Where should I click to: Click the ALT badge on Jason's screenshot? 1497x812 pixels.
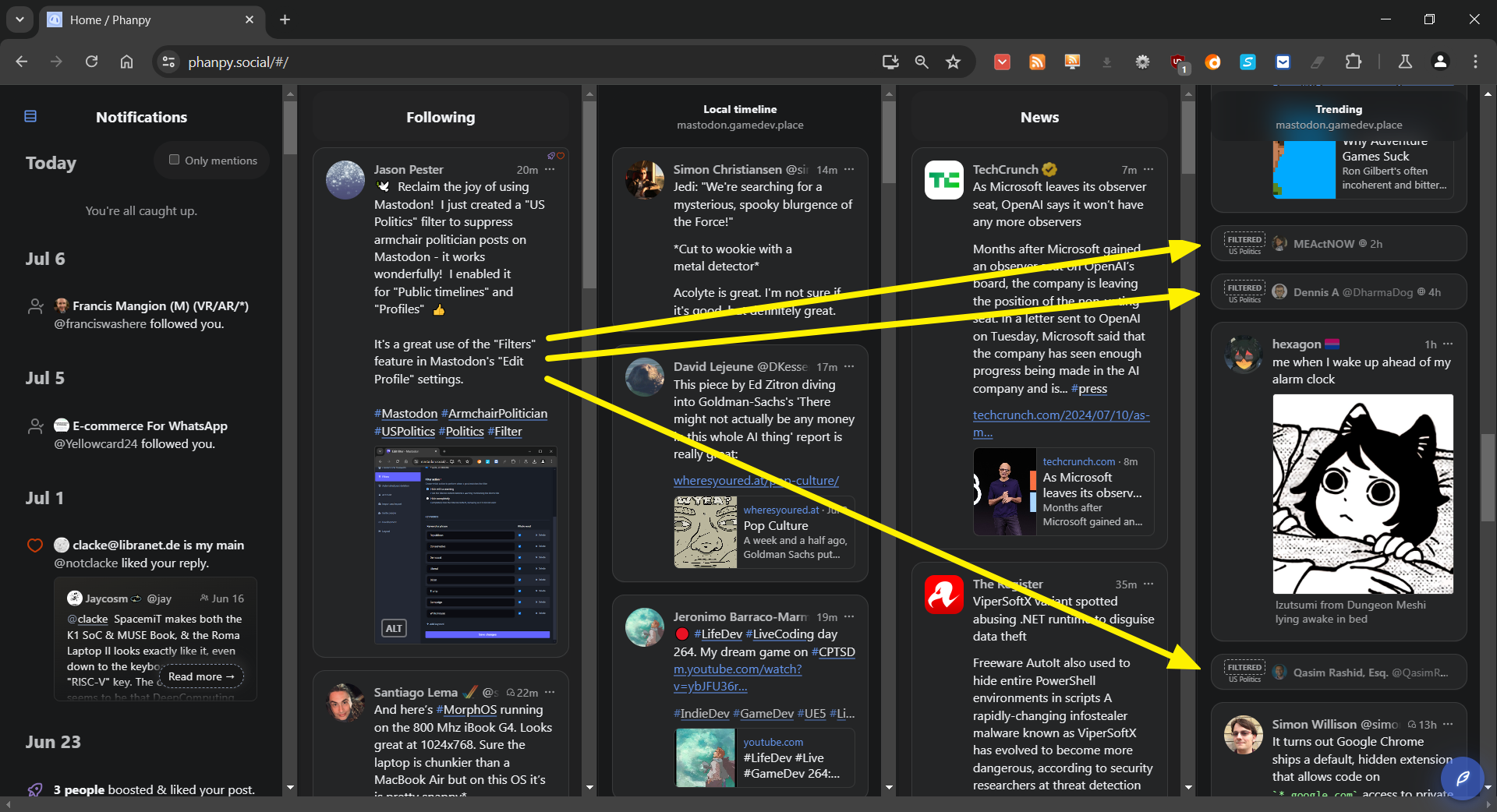tap(395, 628)
